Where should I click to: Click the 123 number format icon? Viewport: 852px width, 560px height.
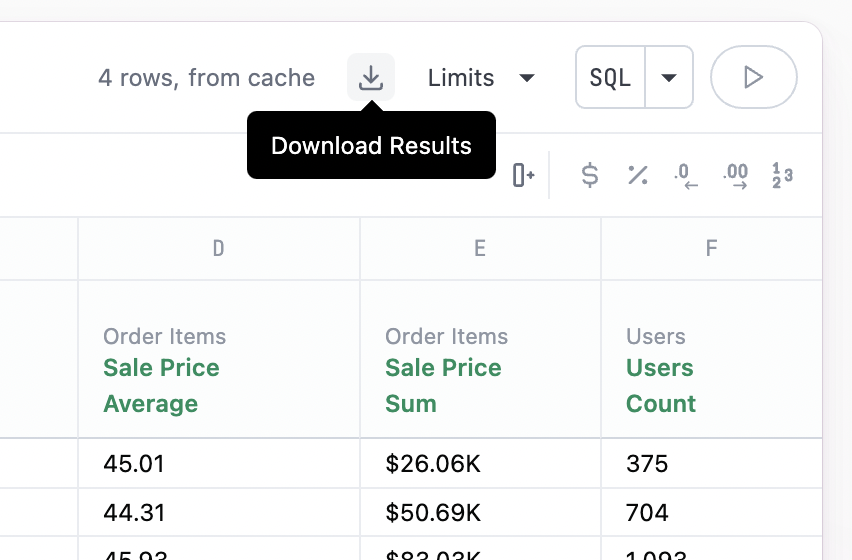point(782,175)
